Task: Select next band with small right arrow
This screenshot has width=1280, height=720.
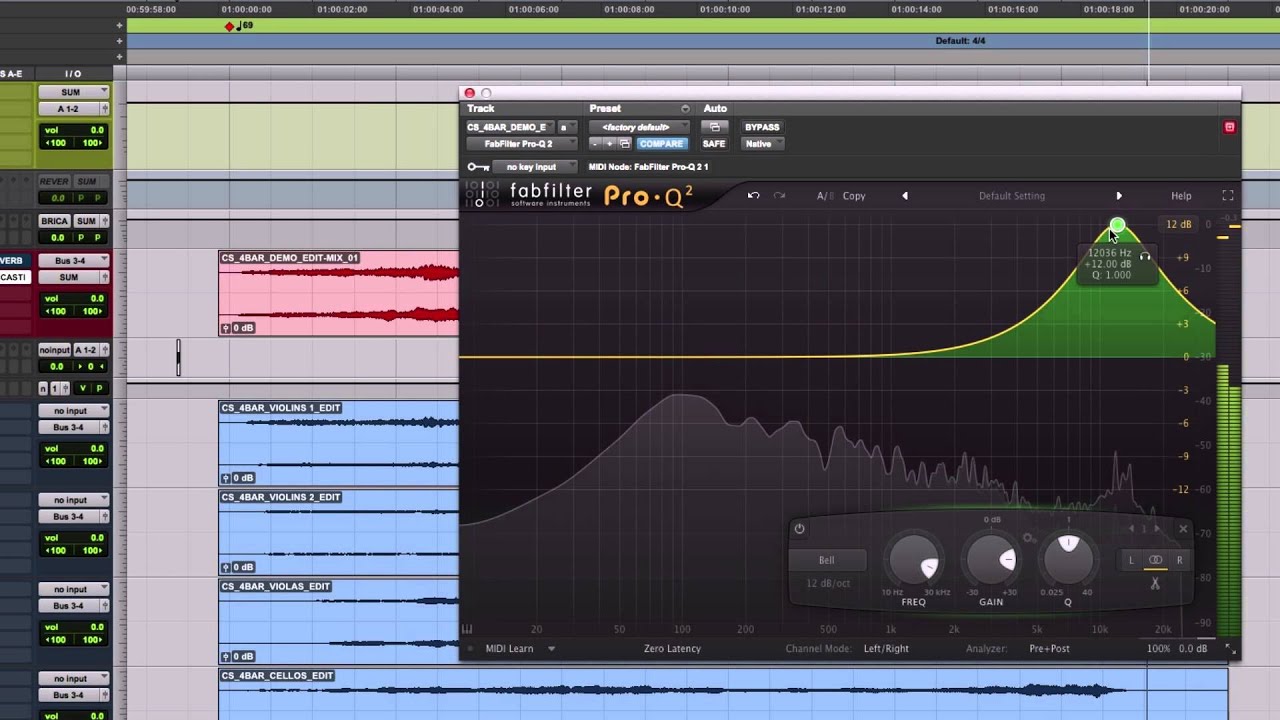Action: tap(1157, 529)
